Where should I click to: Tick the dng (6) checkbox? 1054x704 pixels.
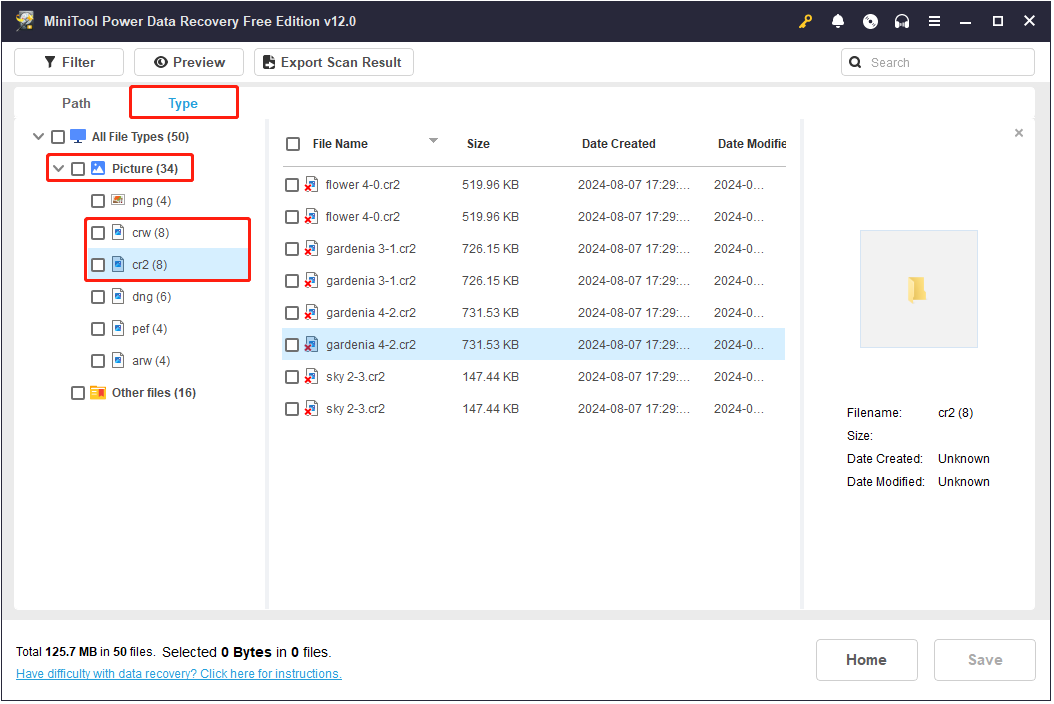pyautogui.click(x=98, y=297)
